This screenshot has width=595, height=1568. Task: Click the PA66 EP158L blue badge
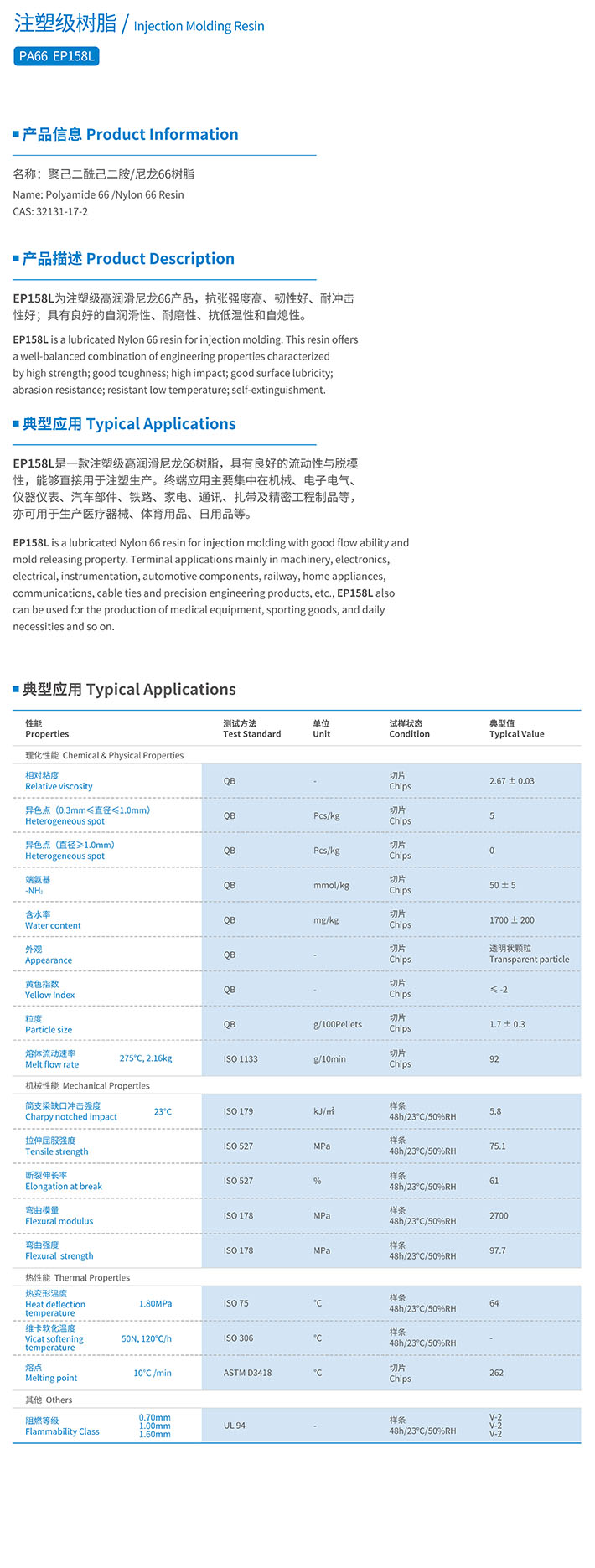(56, 56)
